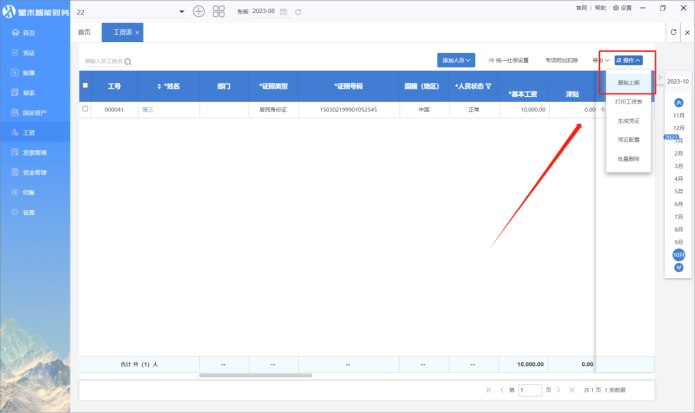Click the up double-arrow circle above 11月
This screenshot has width=695, height=413.
[x=679, y=102]
